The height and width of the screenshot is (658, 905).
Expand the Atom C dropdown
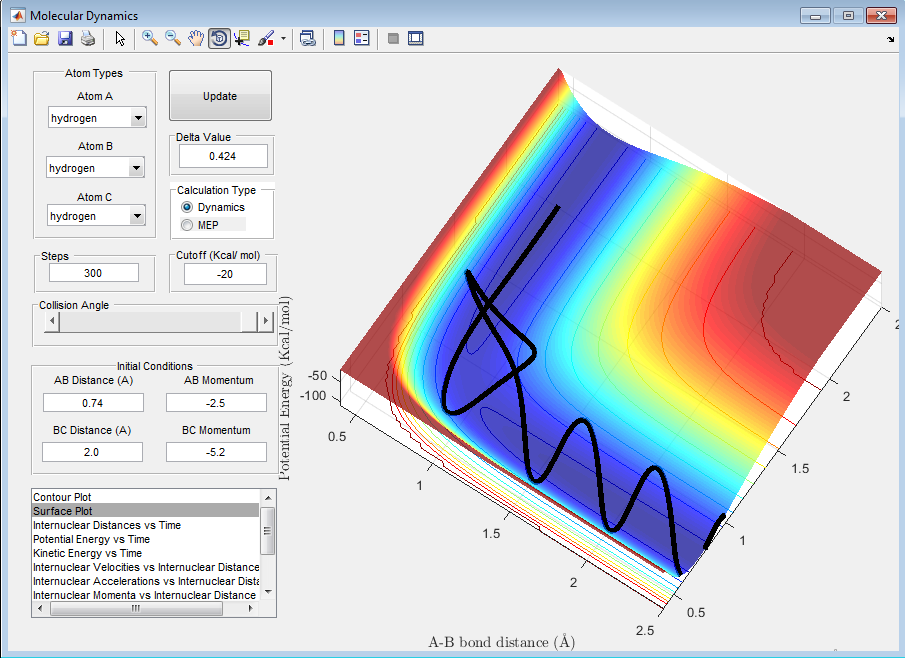pos(138,216)
